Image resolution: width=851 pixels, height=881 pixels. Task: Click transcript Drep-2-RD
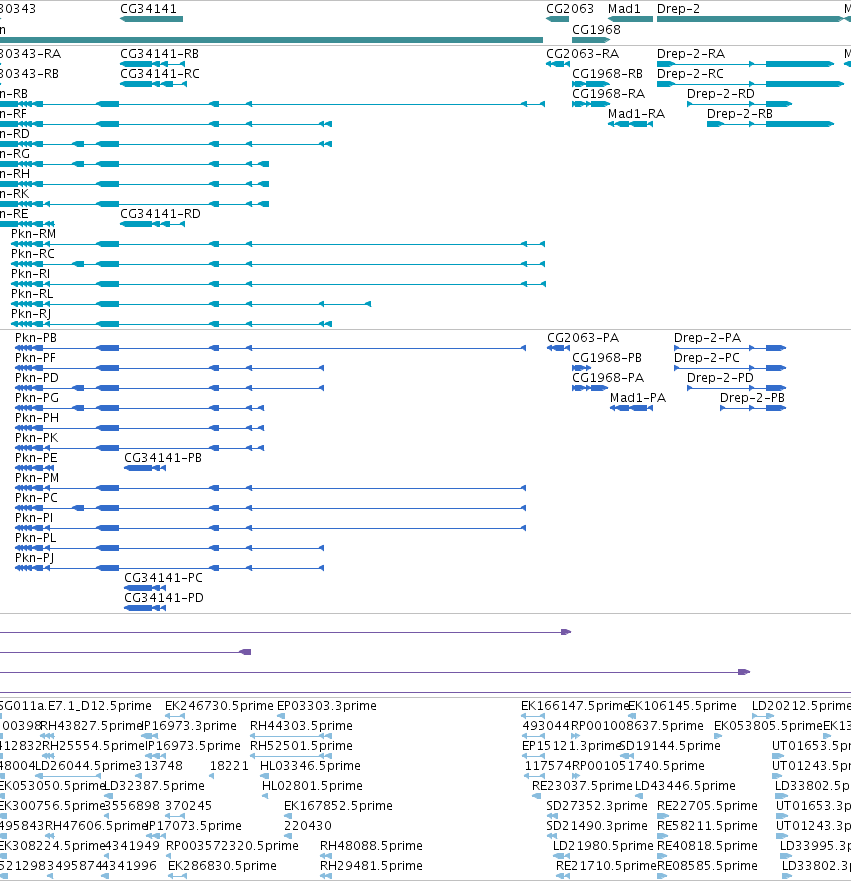tap(721, 94)
